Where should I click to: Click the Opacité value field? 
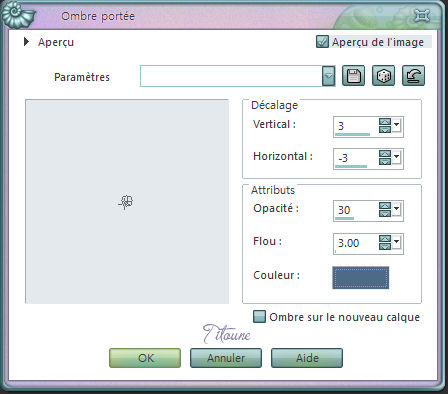pos(356,210)
